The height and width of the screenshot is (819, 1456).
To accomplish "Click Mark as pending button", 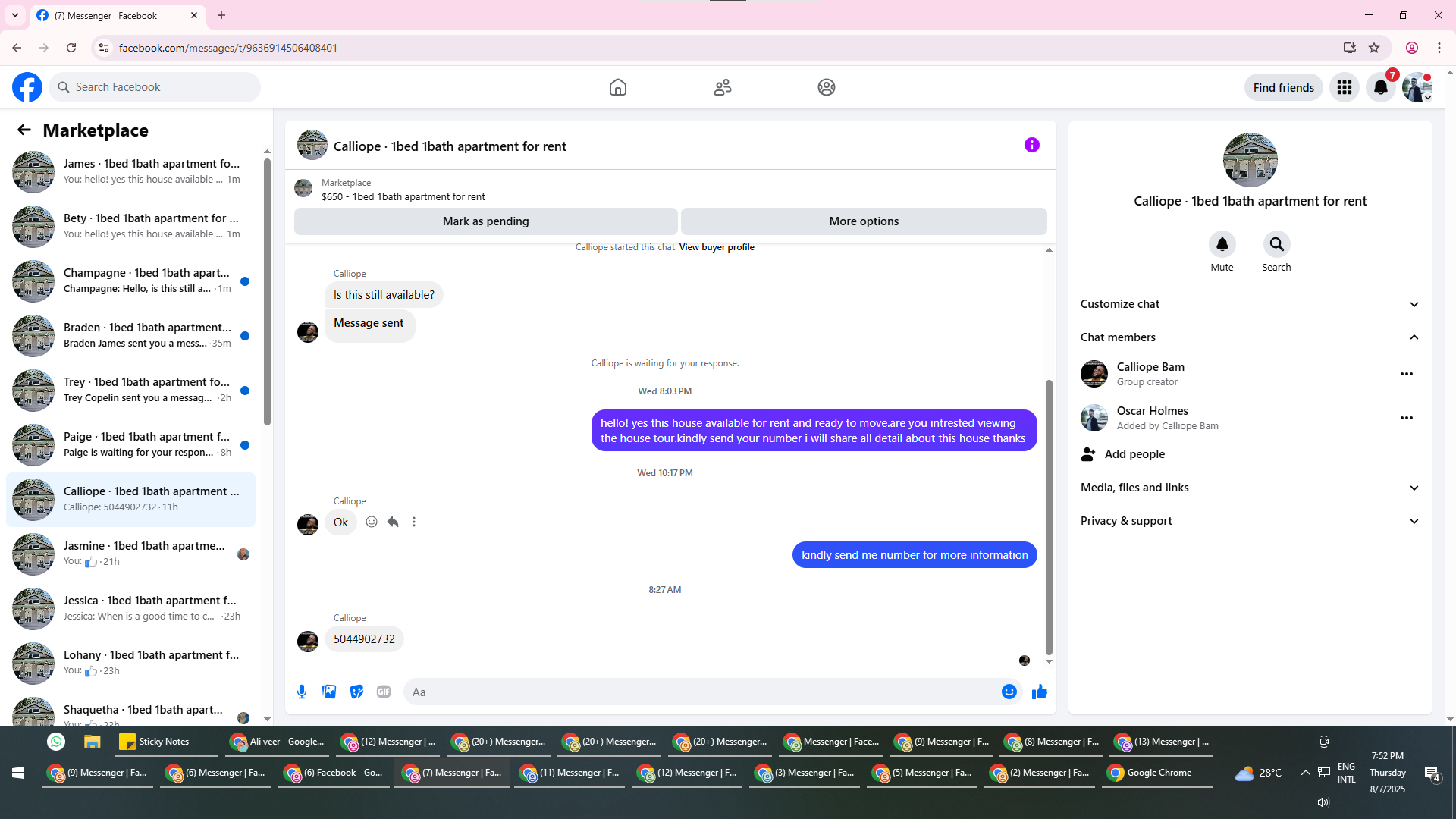I will 486,221.
